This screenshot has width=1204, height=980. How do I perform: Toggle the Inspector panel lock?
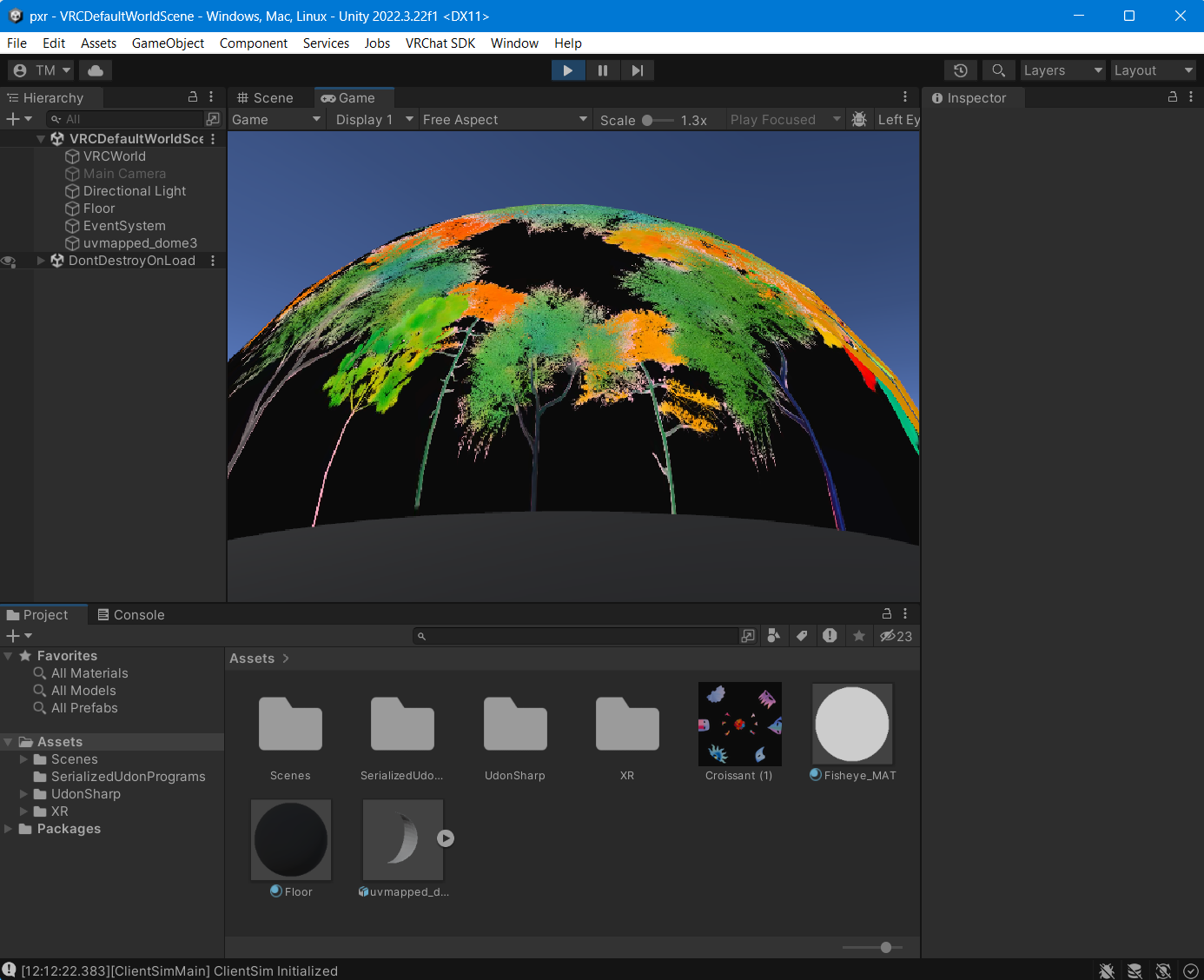(1173, 97)
